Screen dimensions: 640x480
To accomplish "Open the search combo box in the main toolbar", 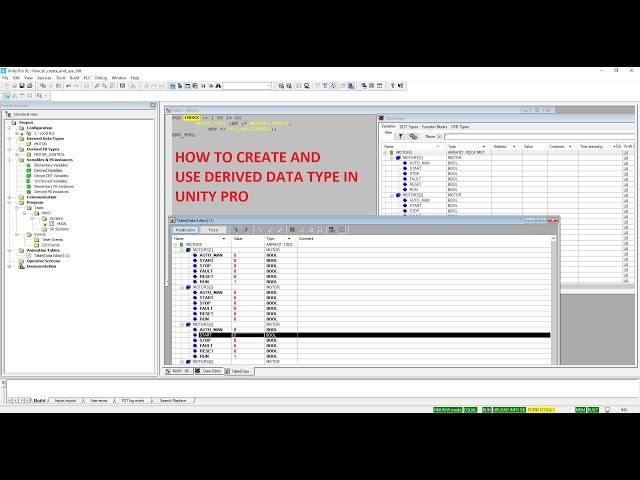I will pyautogui.click(x=247, y=86).
